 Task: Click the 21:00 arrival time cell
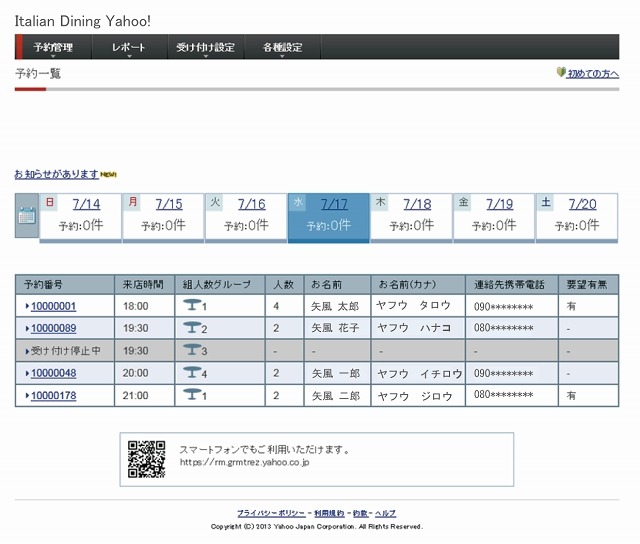pyautogui.click(x=145, y=395)
